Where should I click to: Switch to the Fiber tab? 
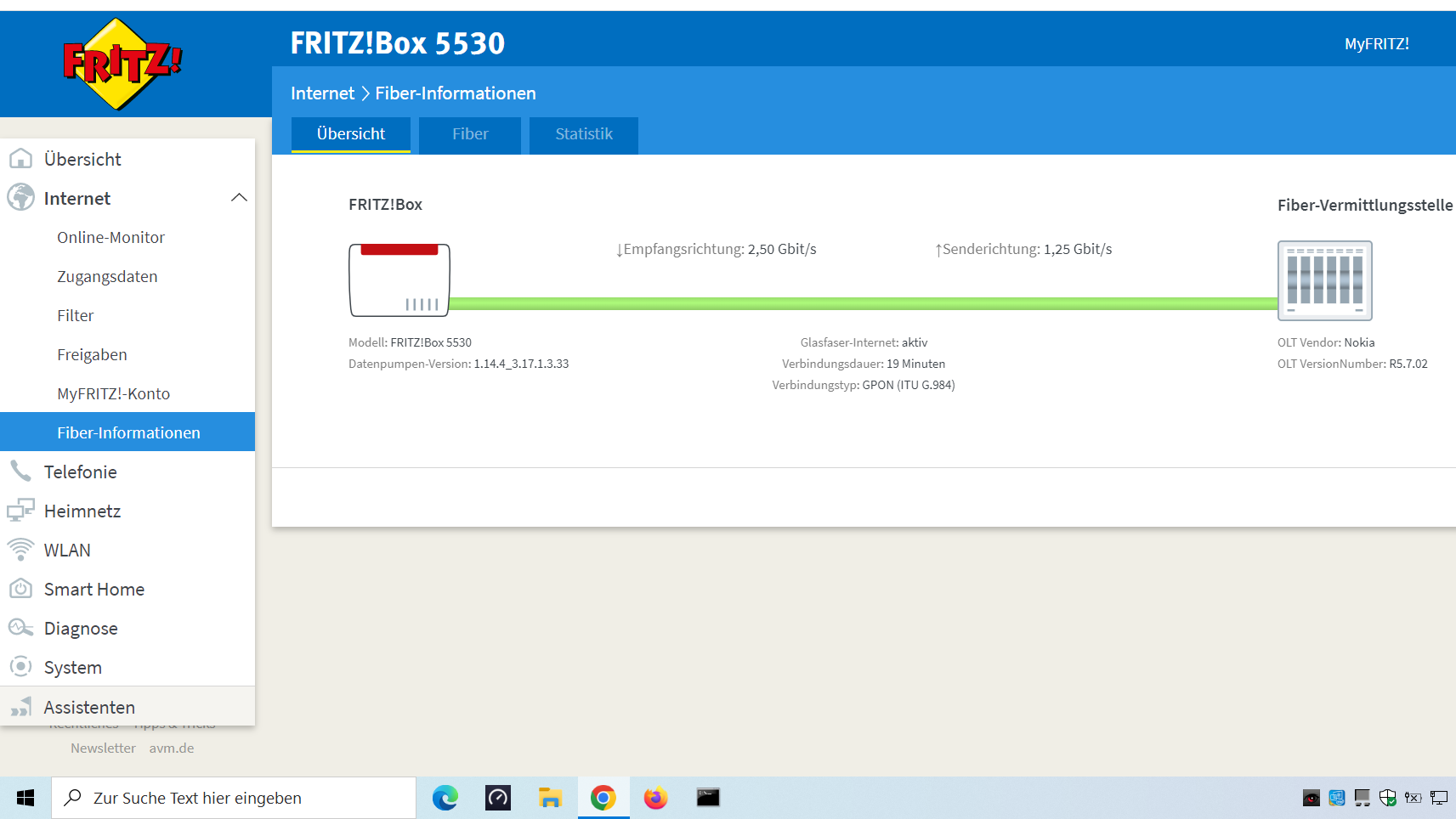pos(470,134)
